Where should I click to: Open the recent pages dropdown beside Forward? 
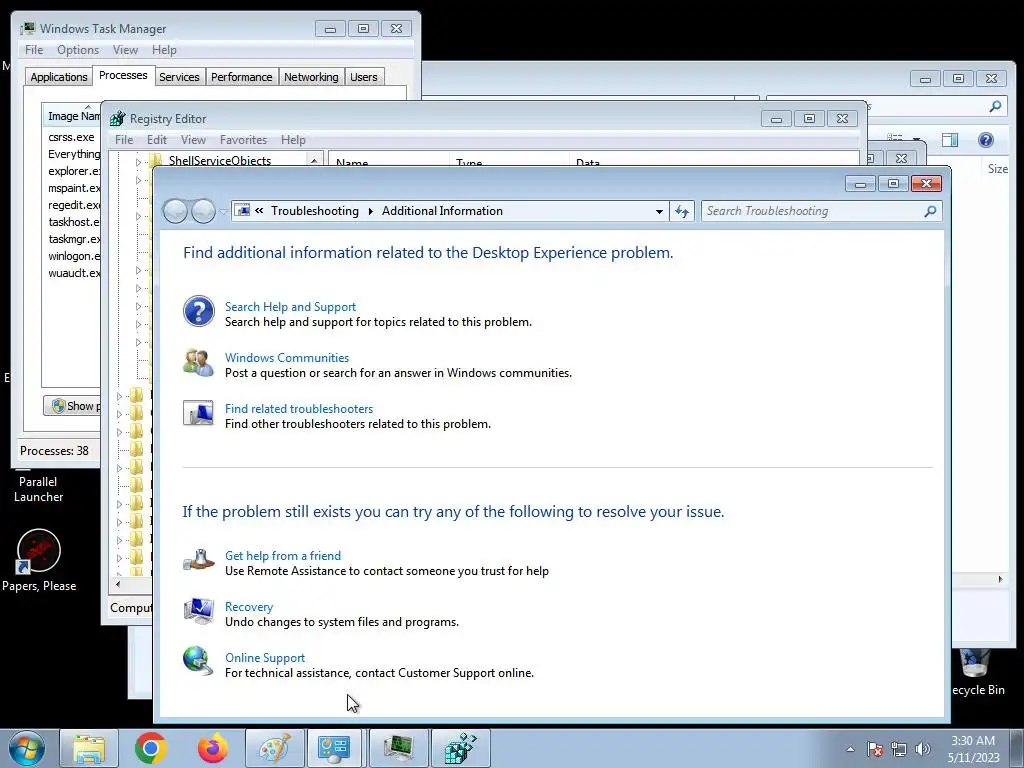[223, 212]
